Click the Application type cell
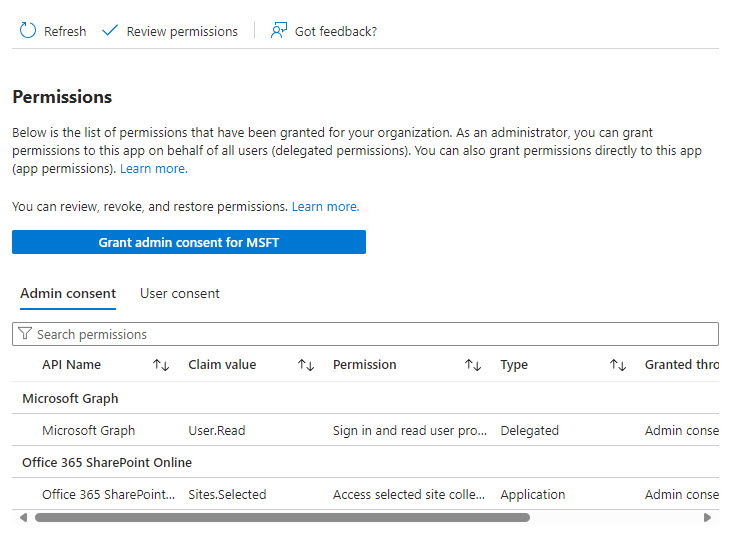730x536 pixels. (x=533, y=494)
